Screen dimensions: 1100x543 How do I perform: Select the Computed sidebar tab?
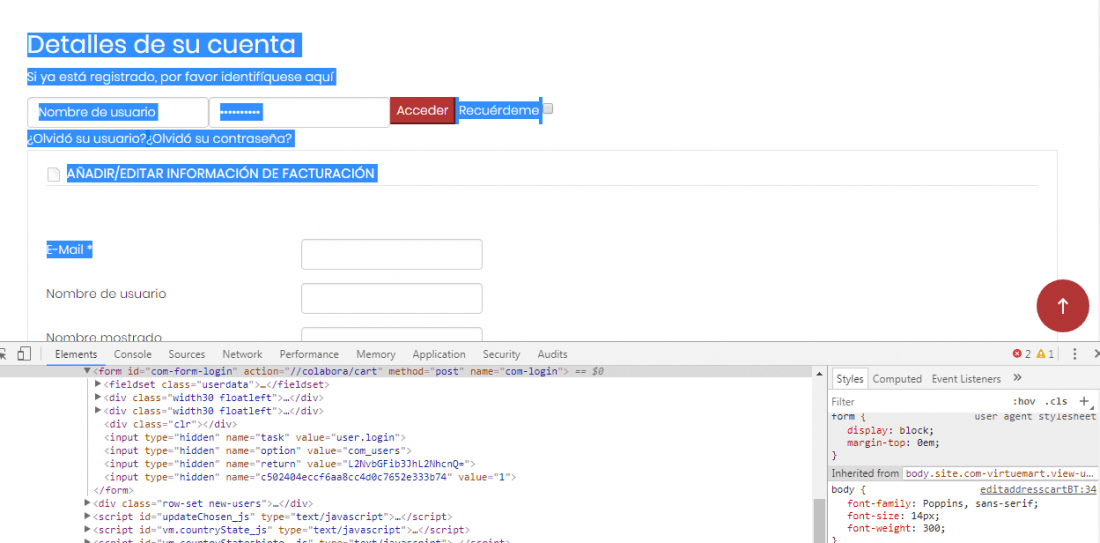(x=897, y=379)
